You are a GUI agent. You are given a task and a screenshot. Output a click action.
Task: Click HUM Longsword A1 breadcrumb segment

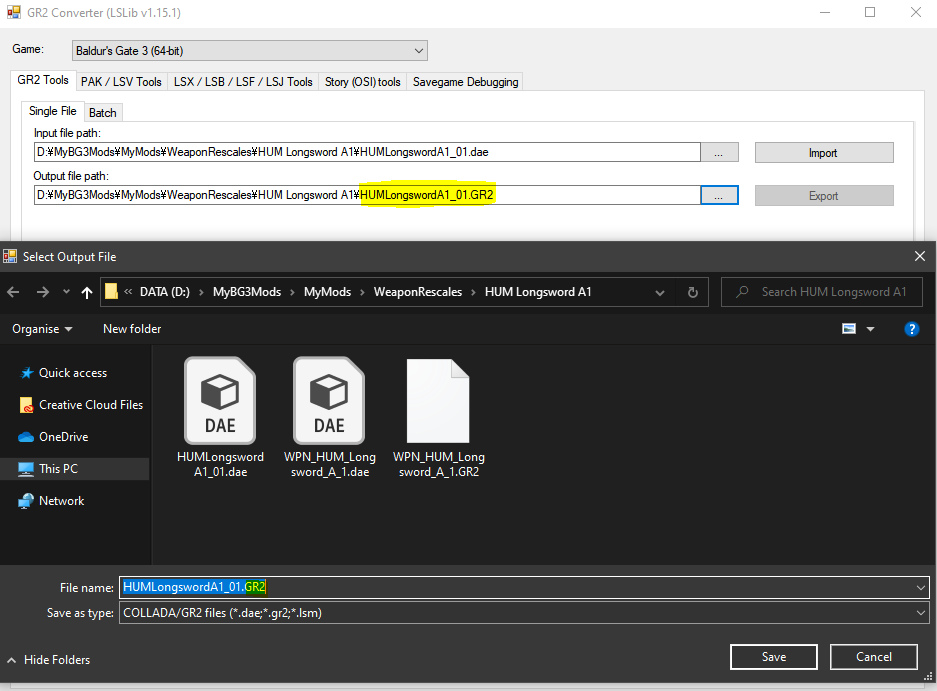(538, 292)
